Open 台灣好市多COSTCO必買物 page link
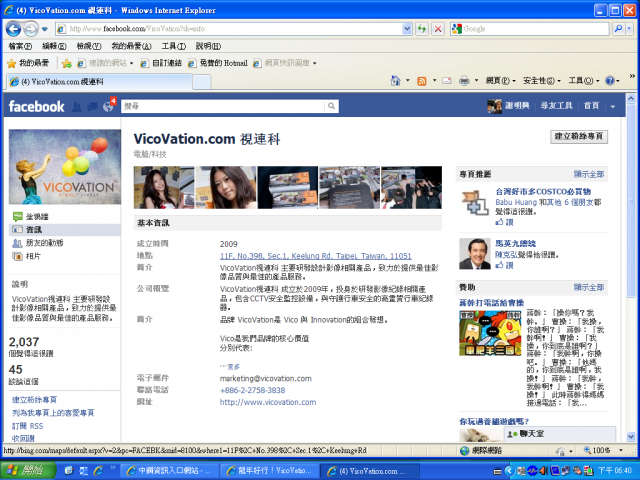Viewport: 640px width, 480px height. click(543, 191)
